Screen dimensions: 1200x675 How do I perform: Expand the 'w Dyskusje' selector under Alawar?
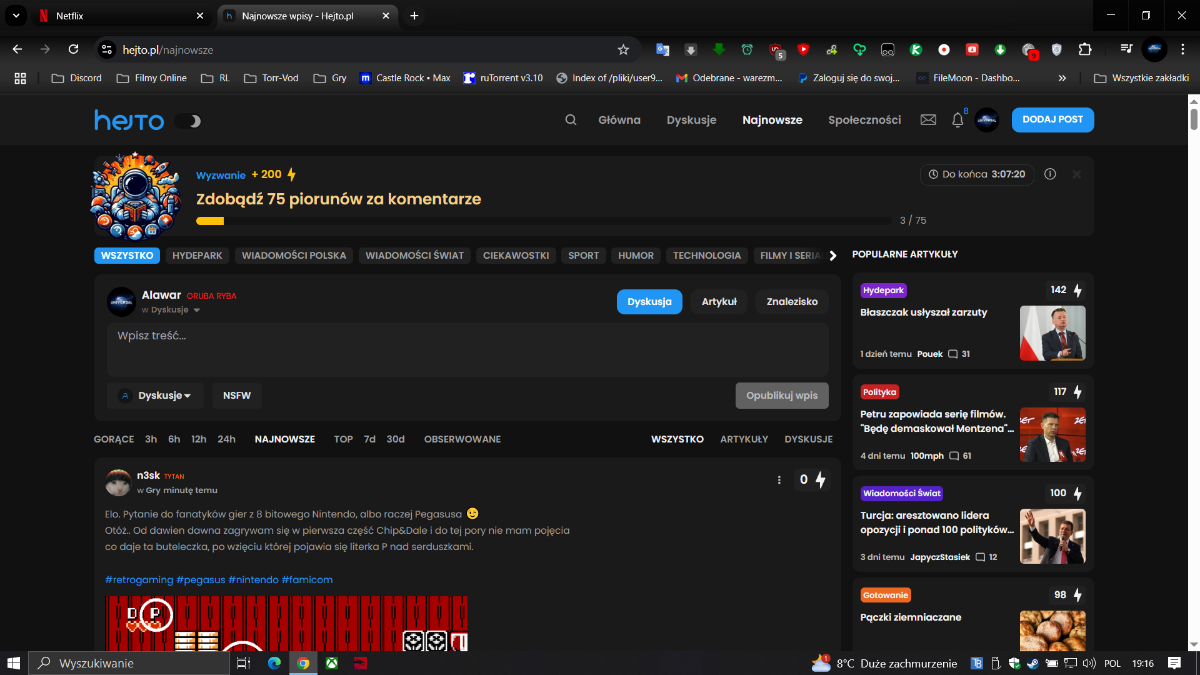point(170,310)
